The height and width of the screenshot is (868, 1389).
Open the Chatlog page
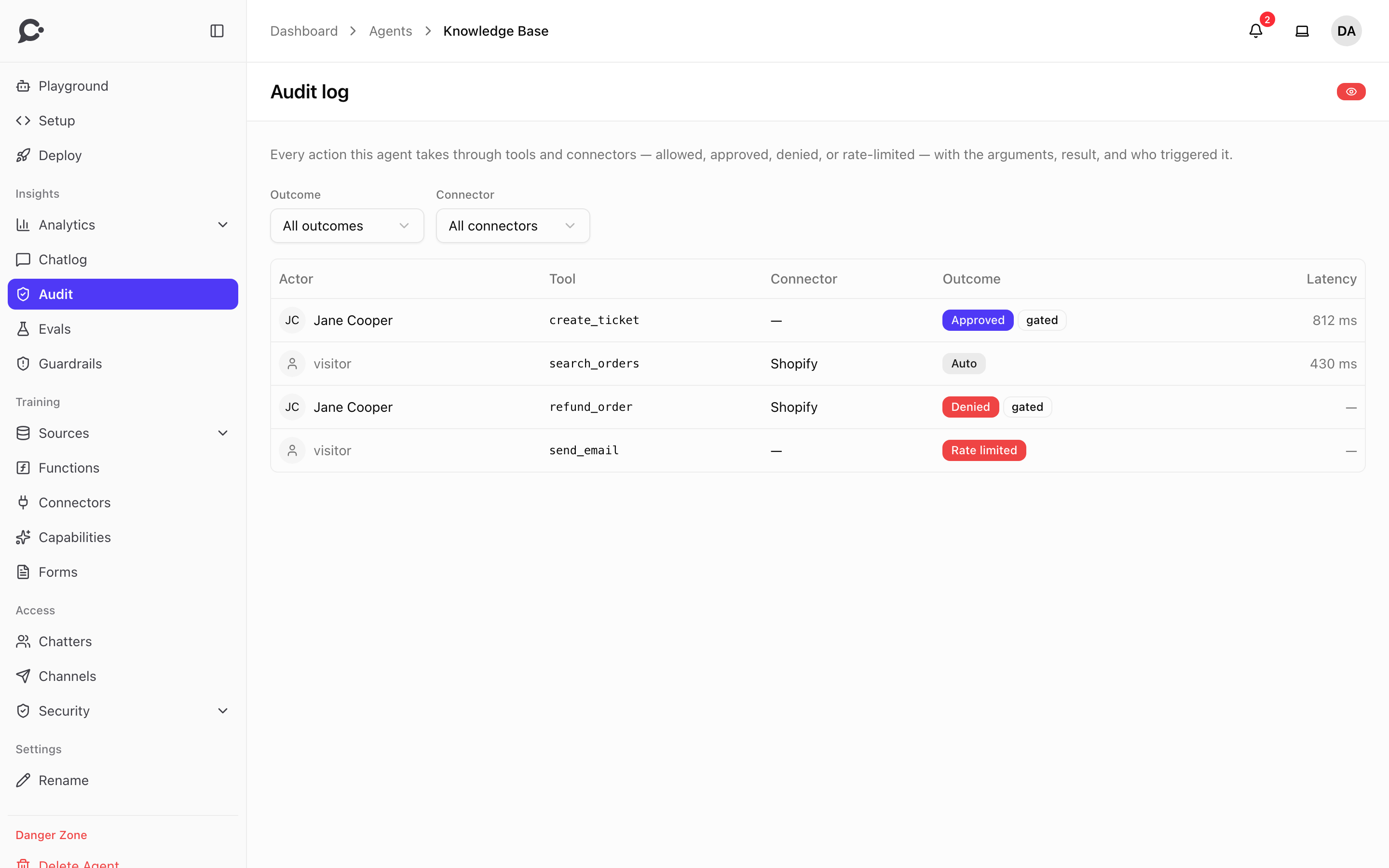pyautogui.click(x=123, y=259)
